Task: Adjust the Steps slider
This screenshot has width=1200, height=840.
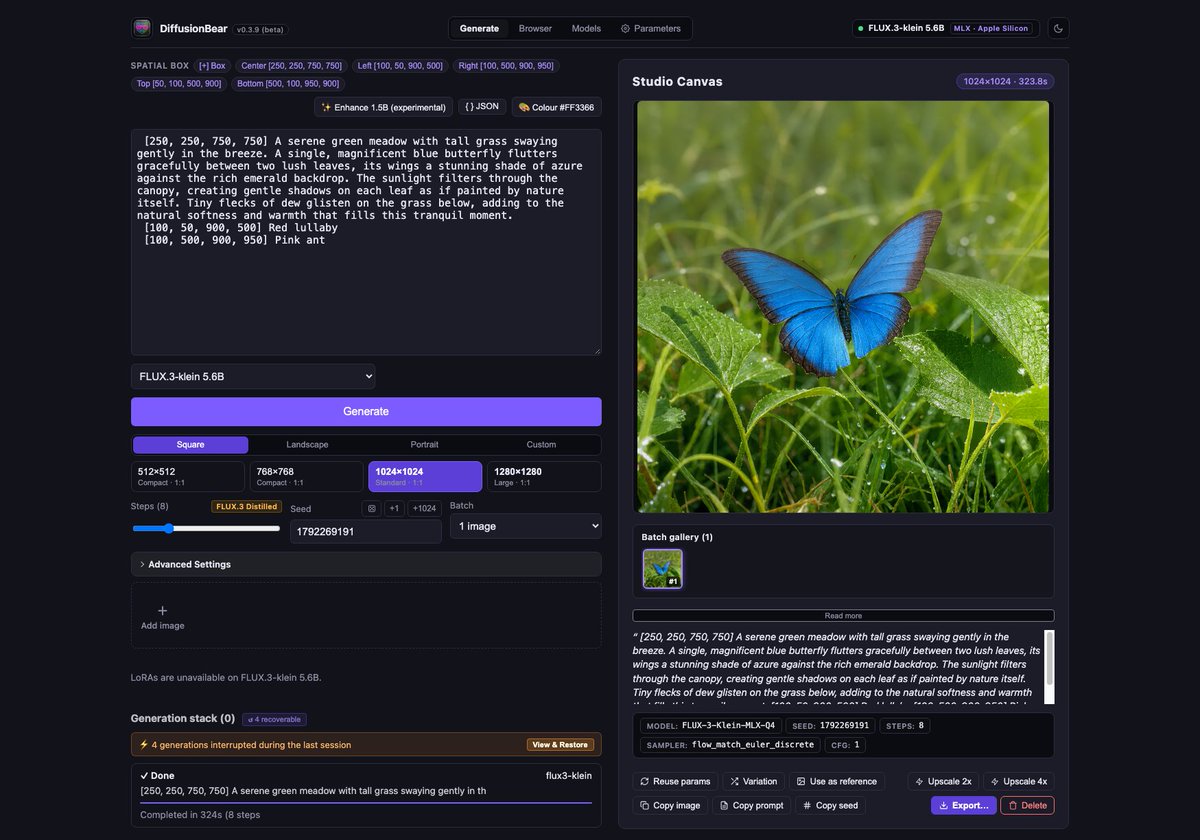Action: click(x=206, y=528)
